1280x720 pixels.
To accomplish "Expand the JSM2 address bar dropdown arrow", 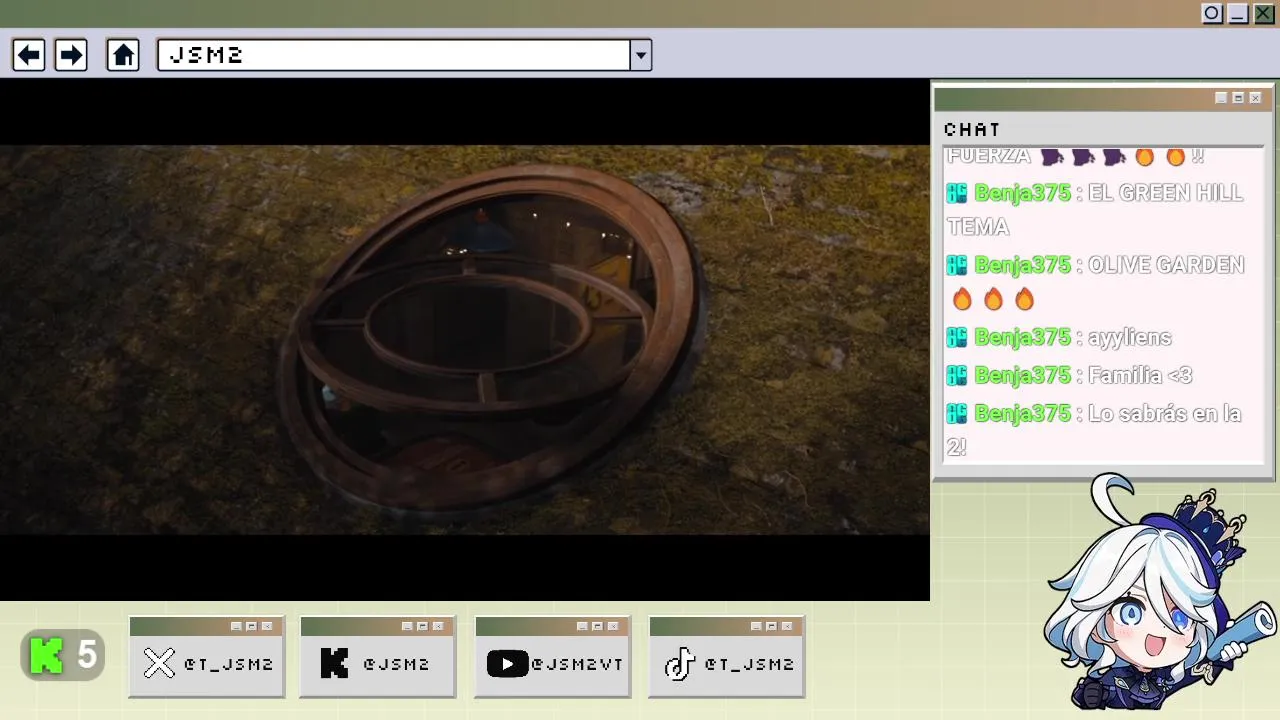I will point(641,55).
